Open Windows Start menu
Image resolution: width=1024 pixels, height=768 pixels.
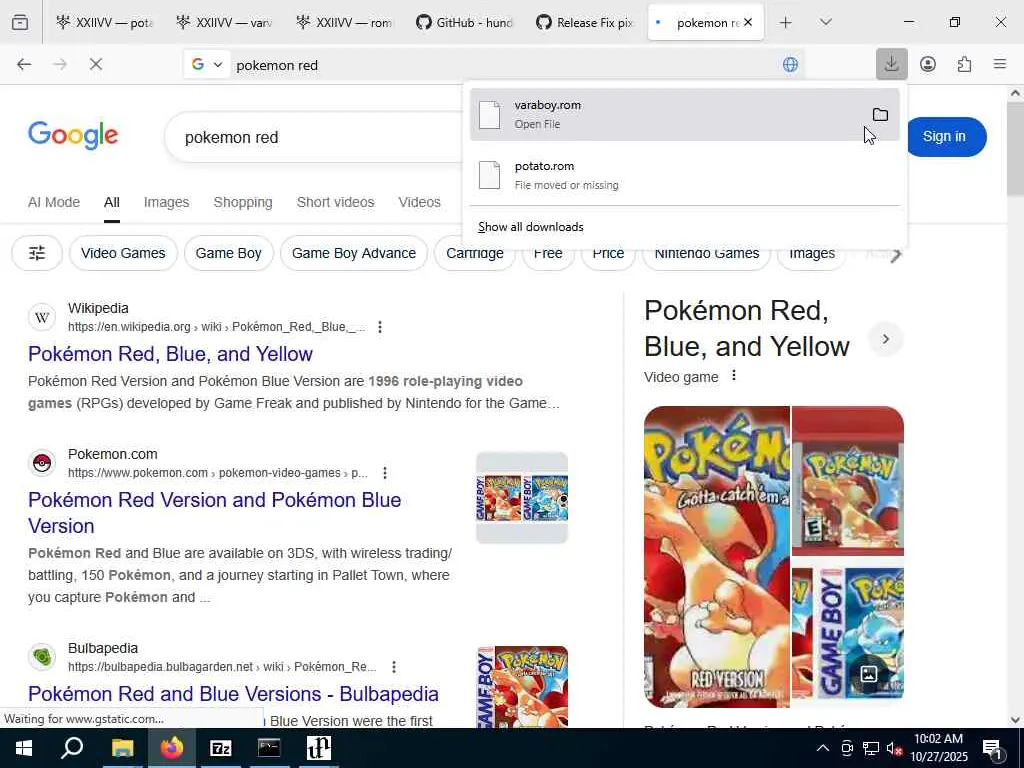pos(24,748)
